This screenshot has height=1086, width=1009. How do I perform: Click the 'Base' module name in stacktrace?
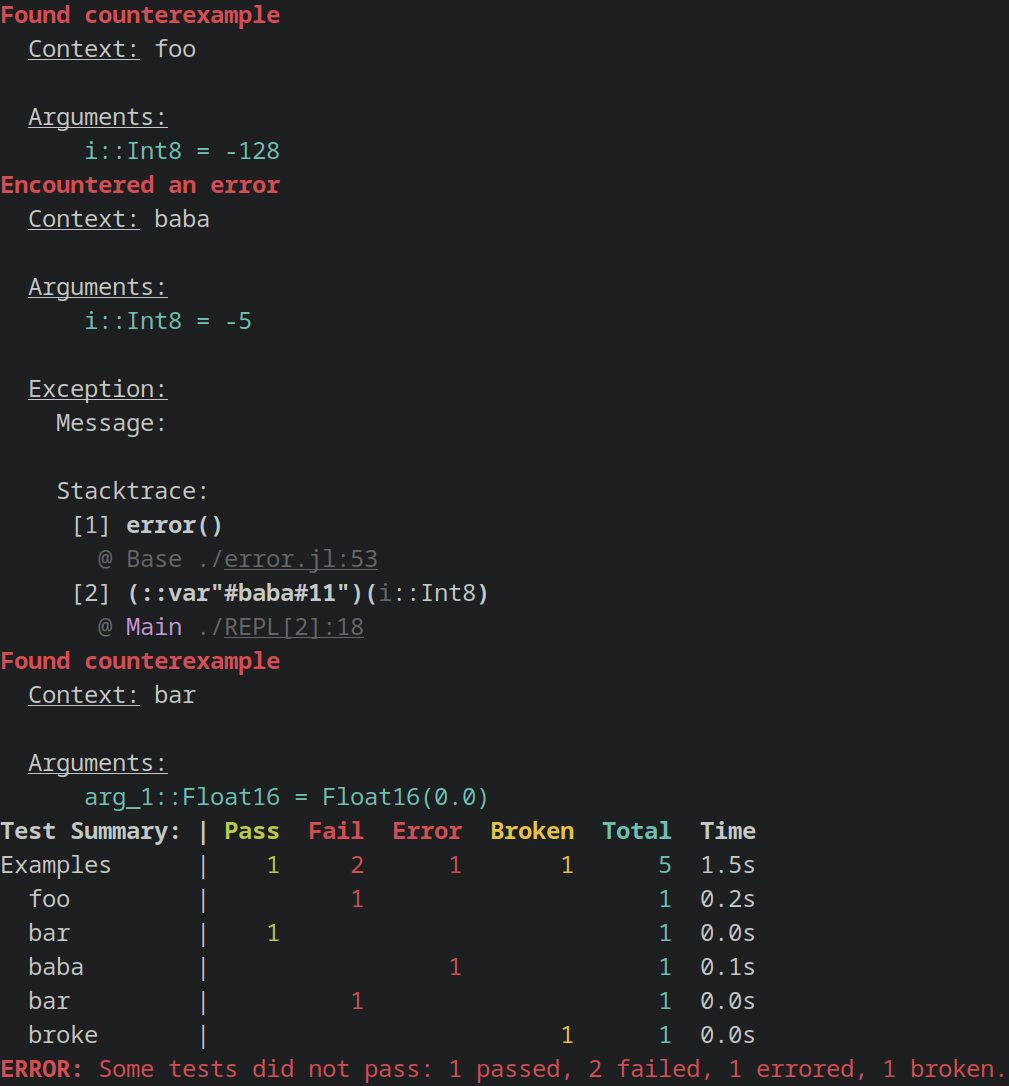(154, 559)
